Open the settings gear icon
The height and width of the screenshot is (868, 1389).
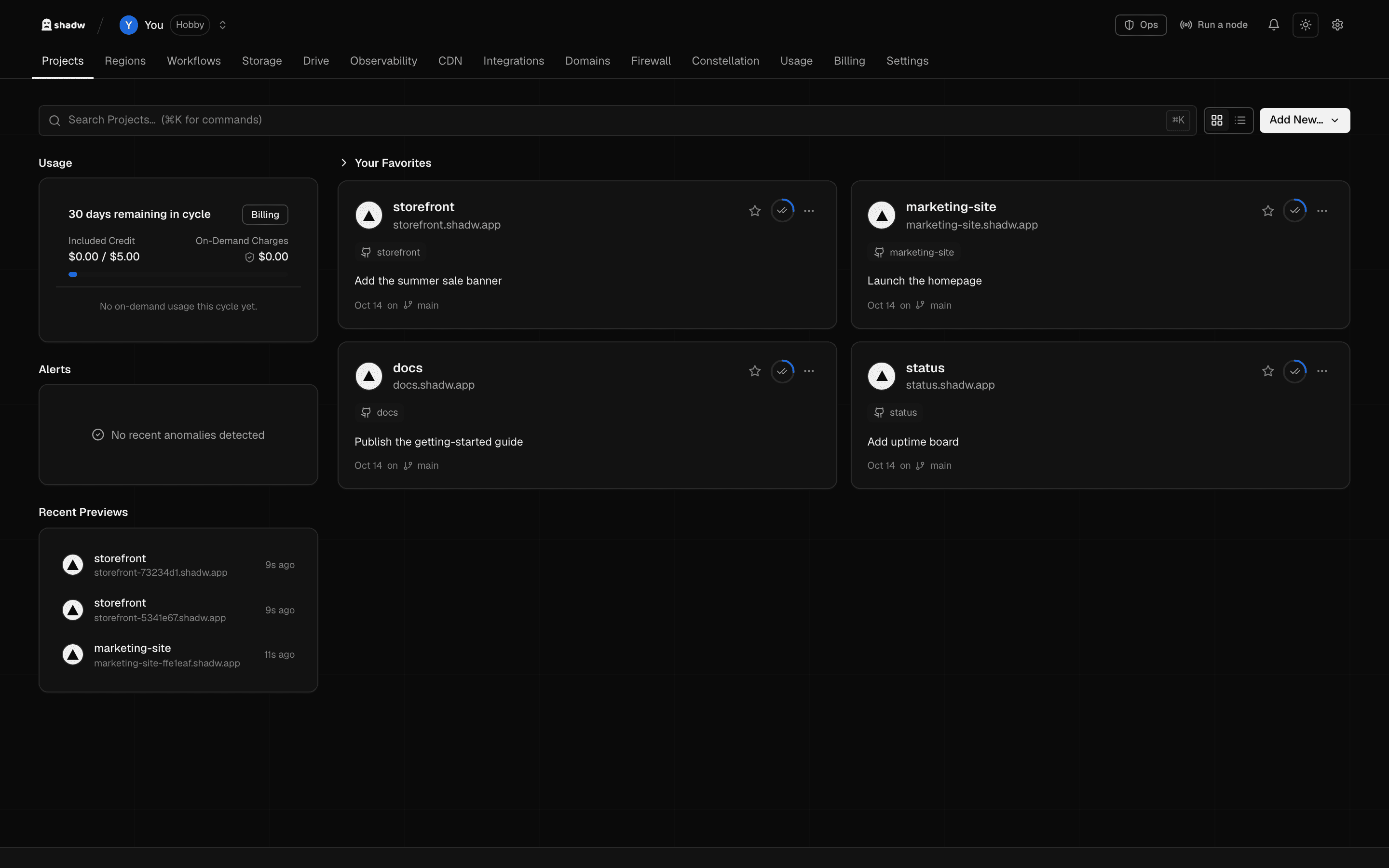pos(1337,25)
